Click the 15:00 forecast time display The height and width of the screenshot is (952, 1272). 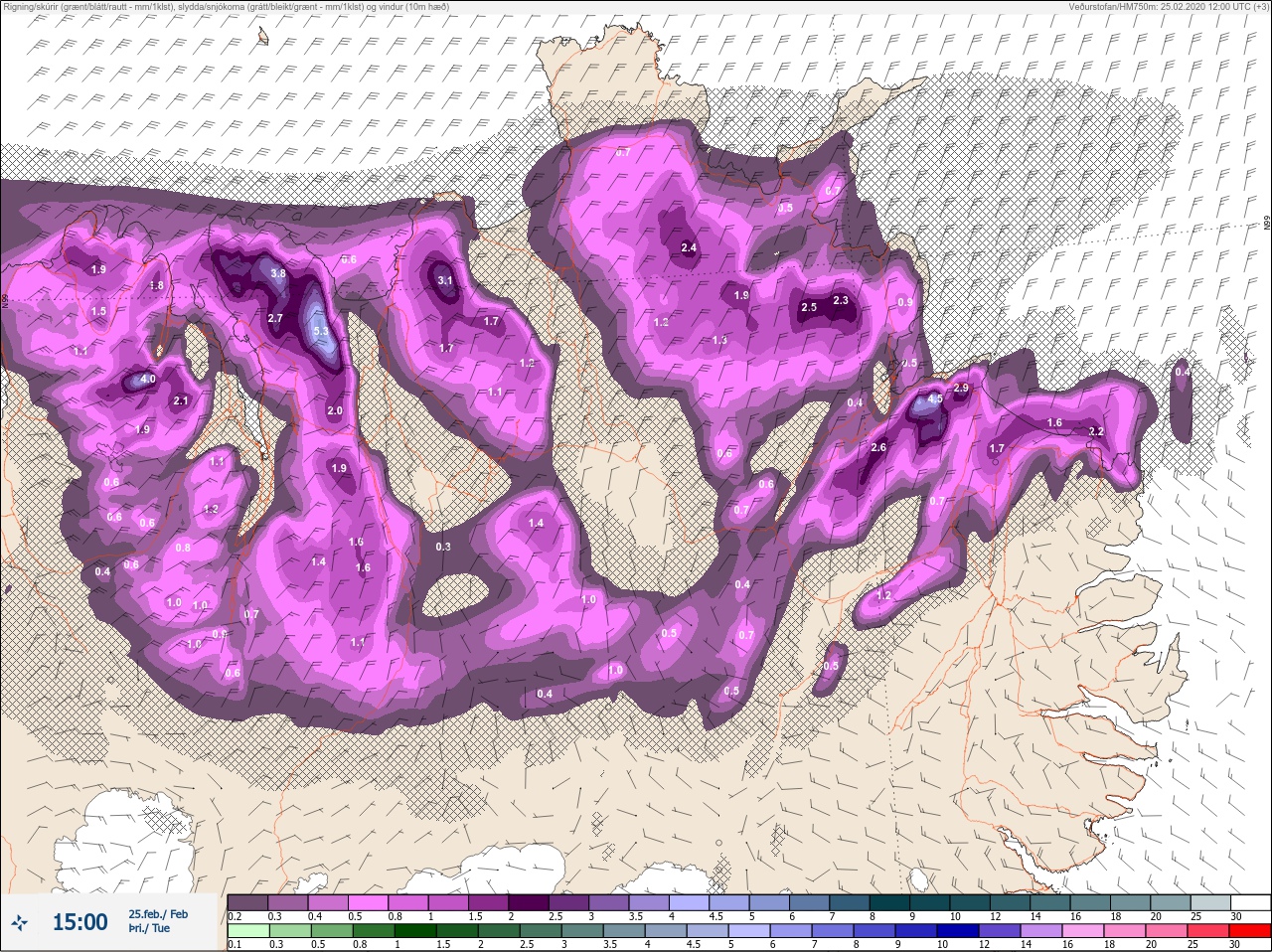79,922
